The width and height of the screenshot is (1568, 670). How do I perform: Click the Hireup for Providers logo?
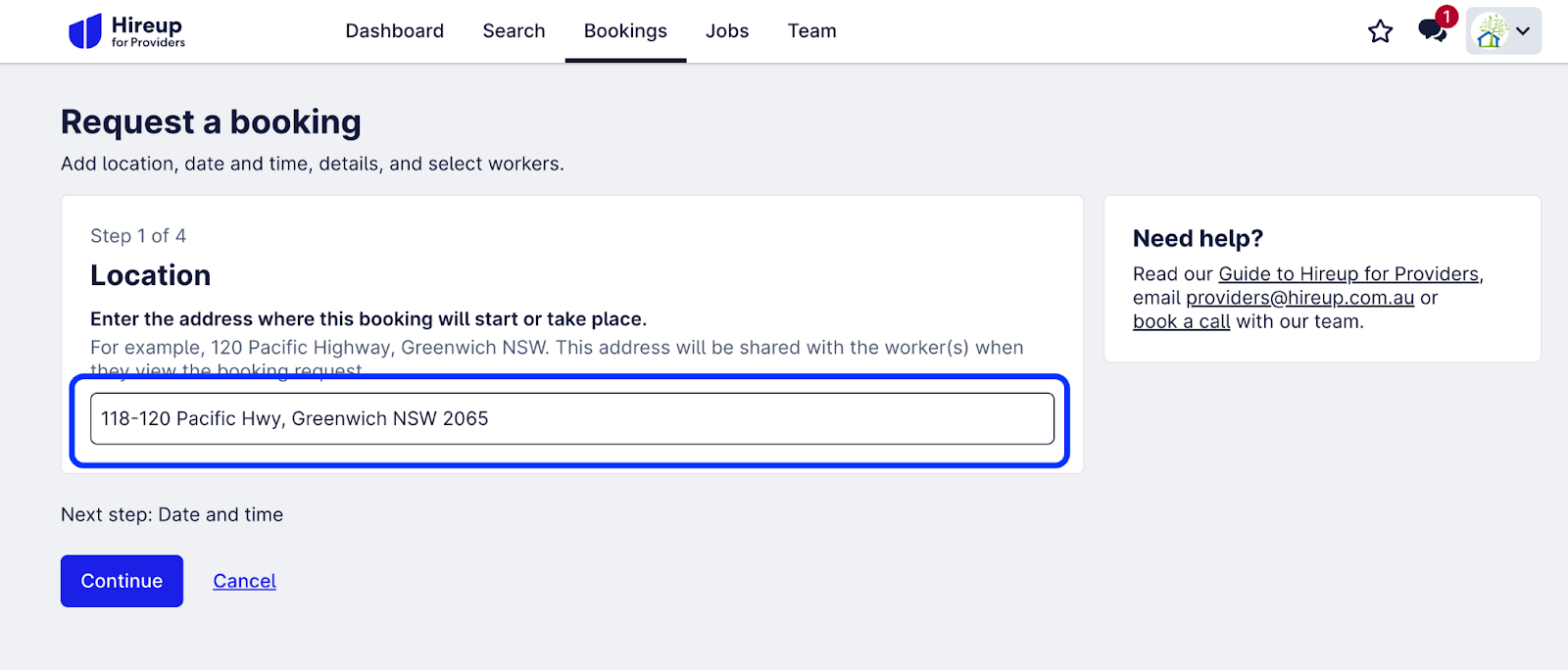click(x=126, y=31)
